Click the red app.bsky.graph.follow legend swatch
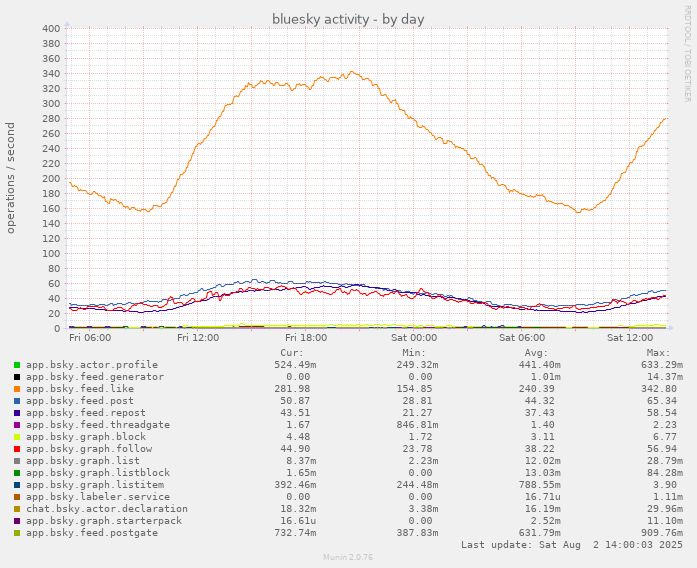The width and height of the screenshot is (697, 568). [x=17, y=449]
